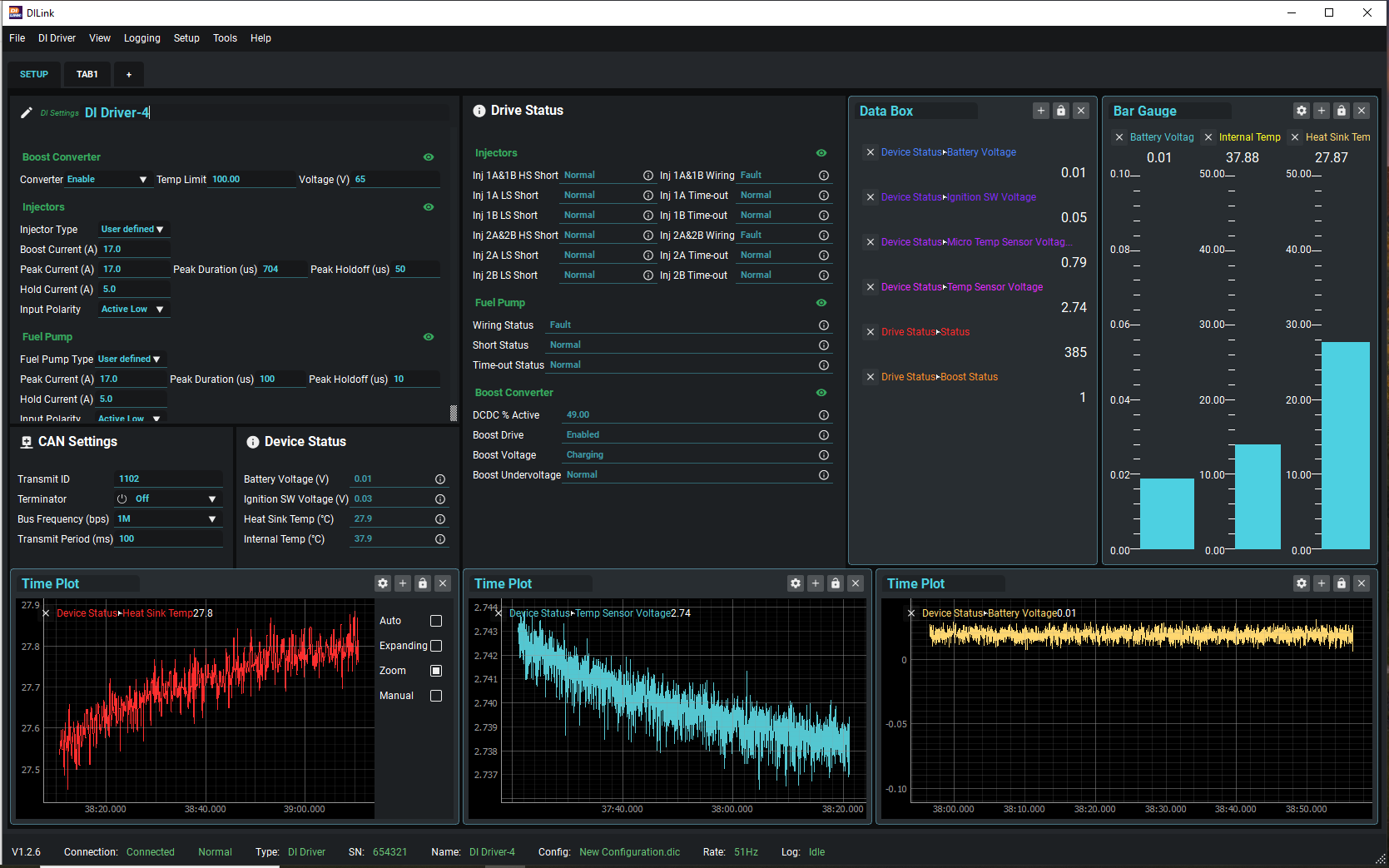
Task: Open Bar Gauge settings gear
Action: (x=1302, y=111)
